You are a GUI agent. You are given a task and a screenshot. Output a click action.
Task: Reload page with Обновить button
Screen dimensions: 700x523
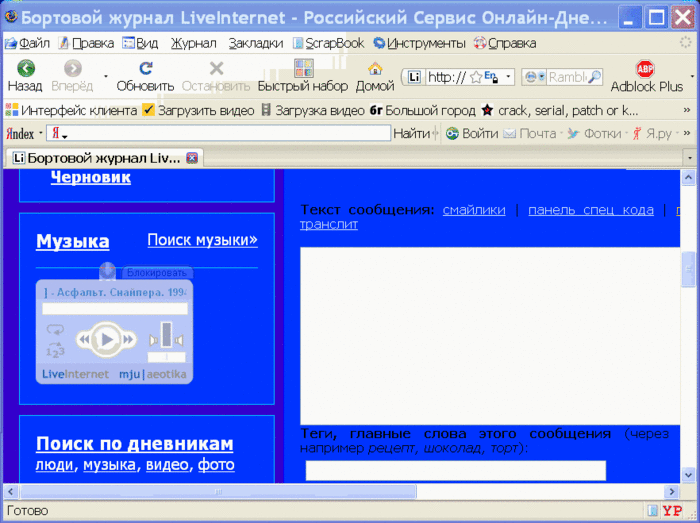point(145,76)
